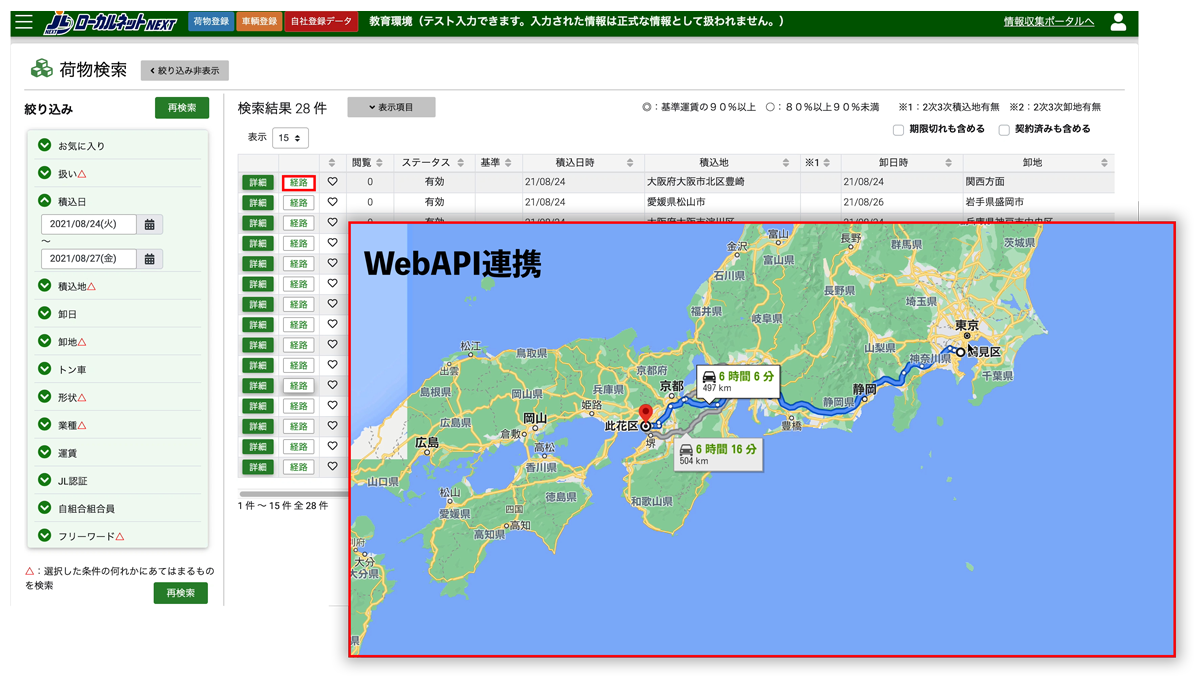Include expired items via 期限切れも含める checkbox
Image resolution: width=1200 pixels, height=686 pixels.
[898, 130]
